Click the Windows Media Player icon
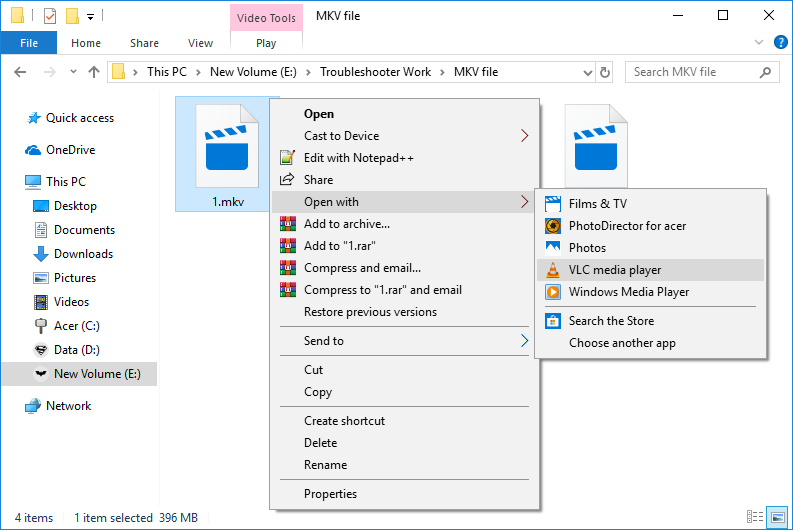793x530 pixels. coord(553,292)
